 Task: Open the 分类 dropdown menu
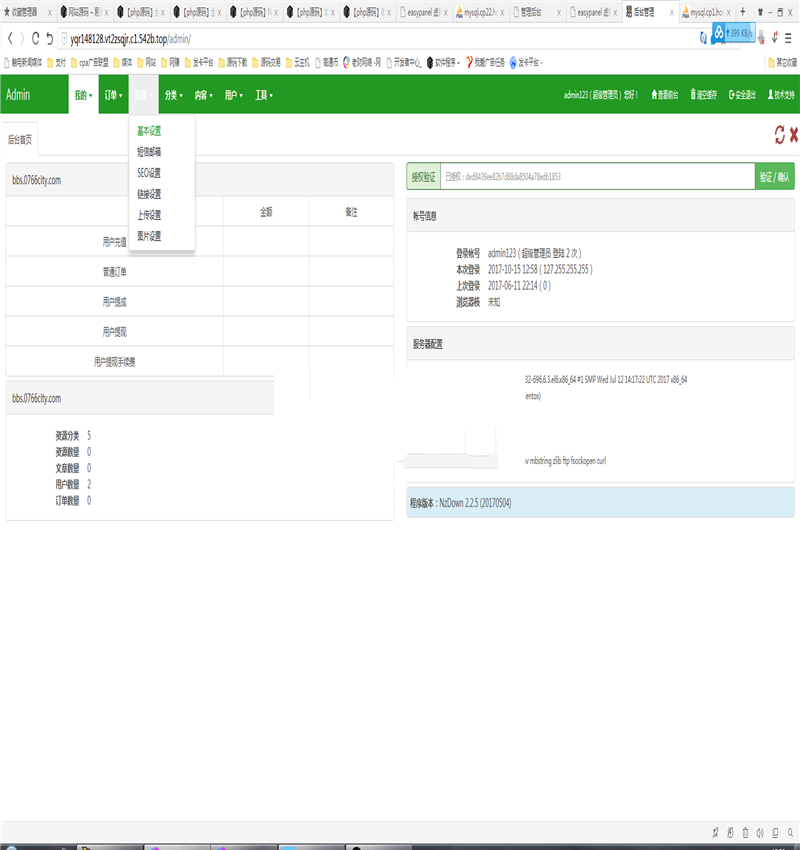point(173,95)
